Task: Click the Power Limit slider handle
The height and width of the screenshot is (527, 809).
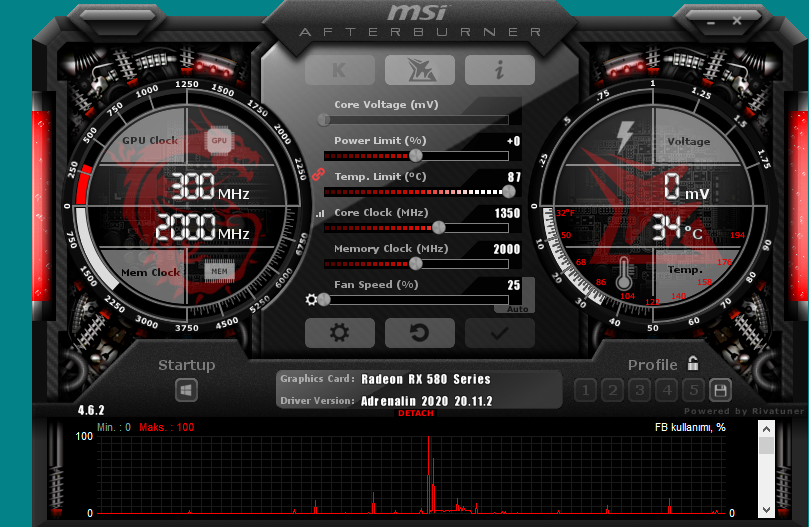Action: click(x=415, y=155)
